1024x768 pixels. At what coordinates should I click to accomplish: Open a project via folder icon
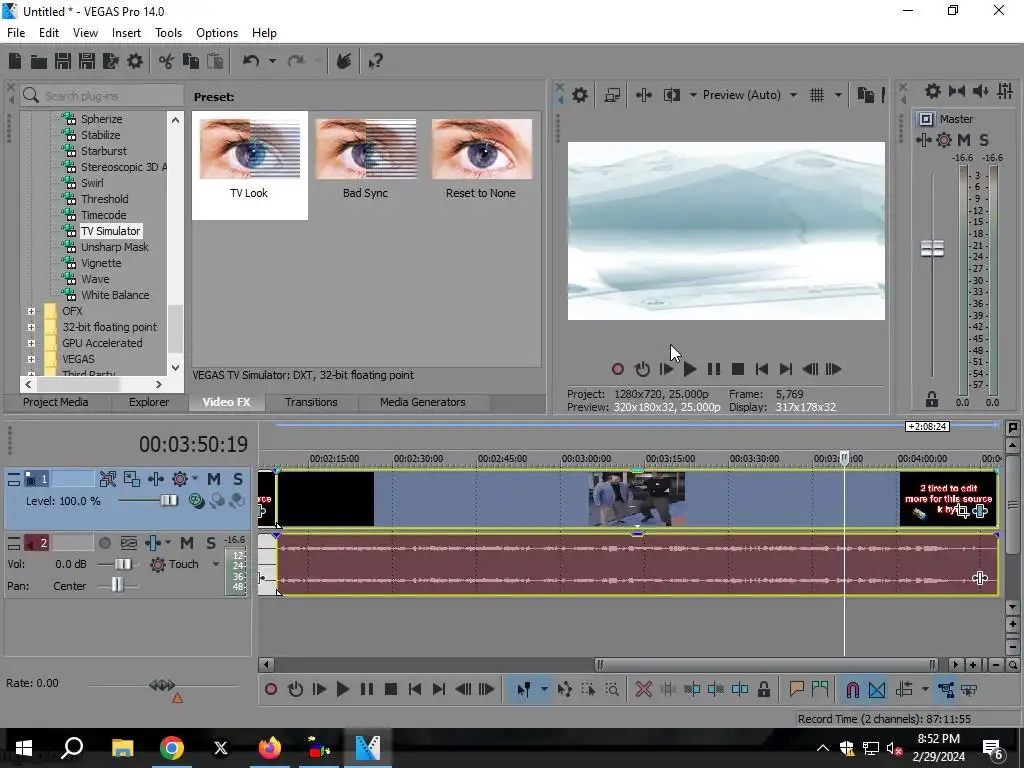point(39,61)
